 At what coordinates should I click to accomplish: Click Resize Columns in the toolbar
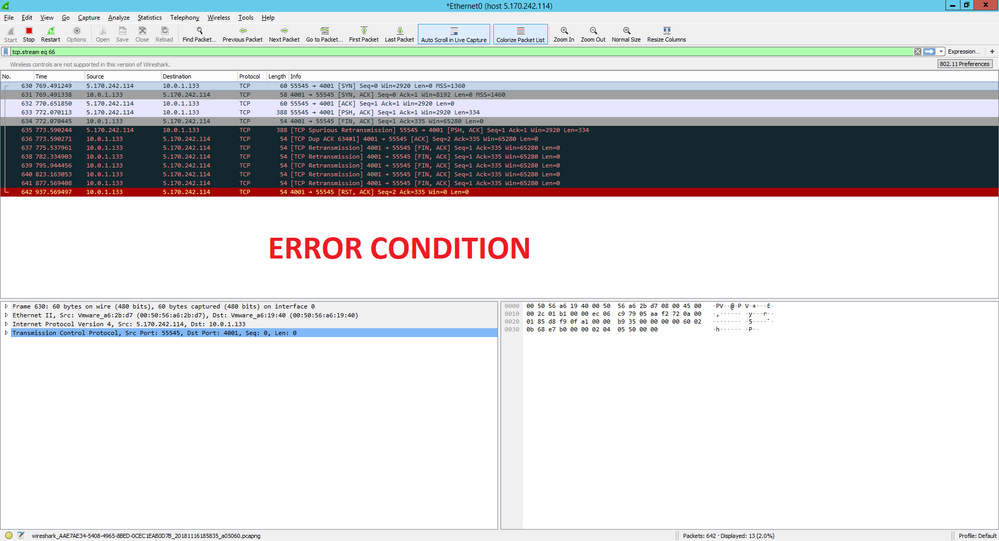pyautogui.click(x=666, y=34)
